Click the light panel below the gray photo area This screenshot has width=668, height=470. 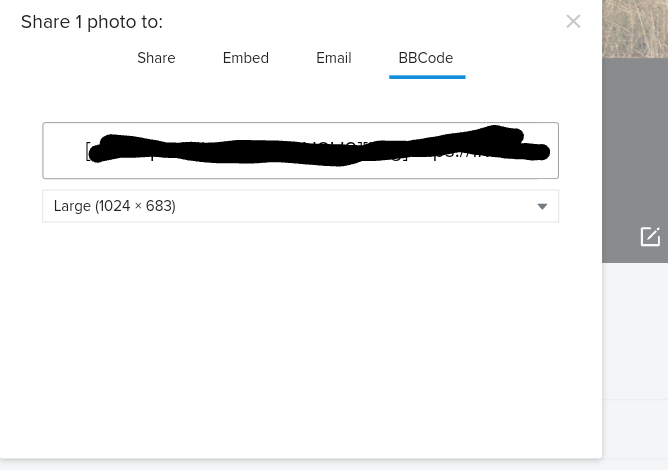click(x=635, y=330)
